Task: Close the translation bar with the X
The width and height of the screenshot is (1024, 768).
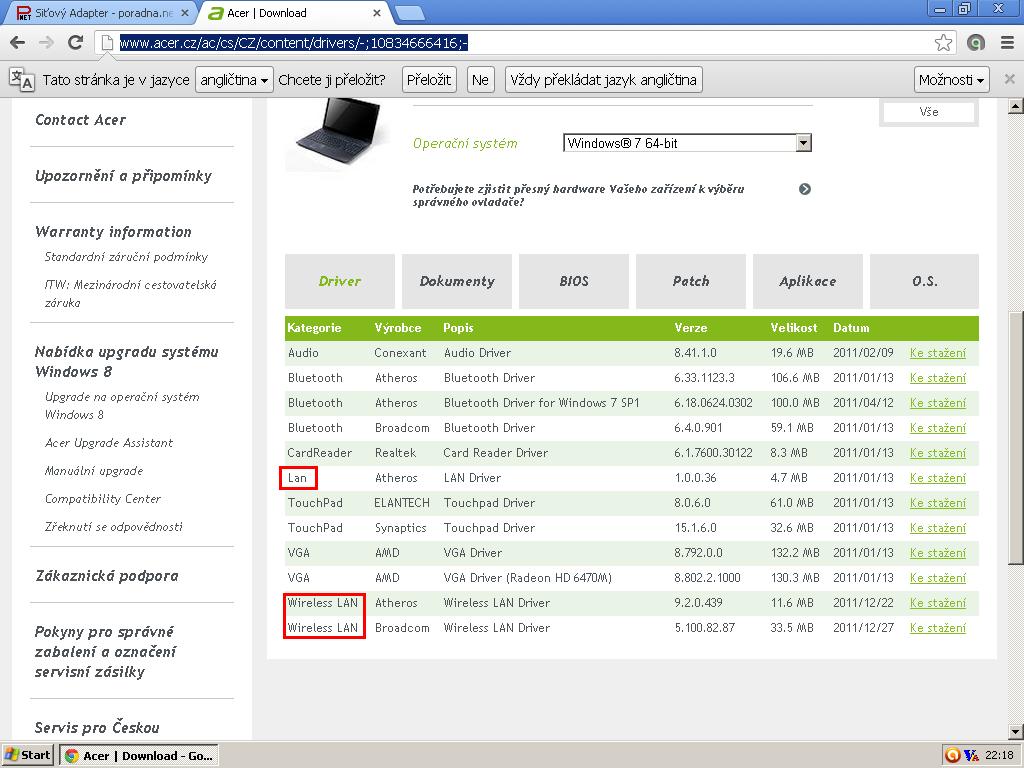Action: pyautogui.click(x=1010, y=79)
